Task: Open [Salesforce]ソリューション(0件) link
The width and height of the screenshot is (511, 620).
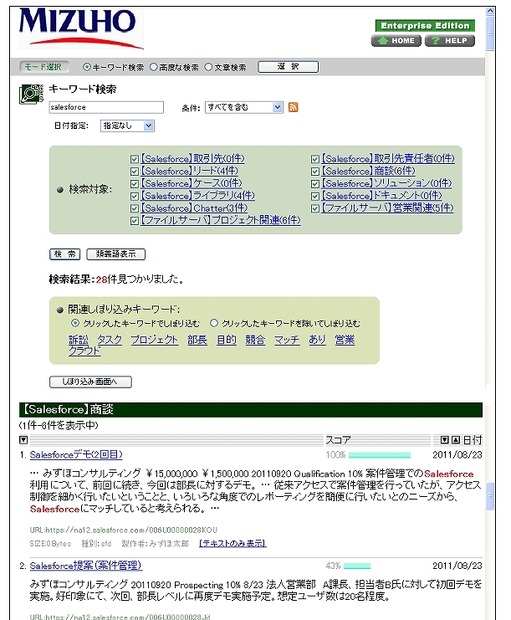Action: (x=386, y=183)
